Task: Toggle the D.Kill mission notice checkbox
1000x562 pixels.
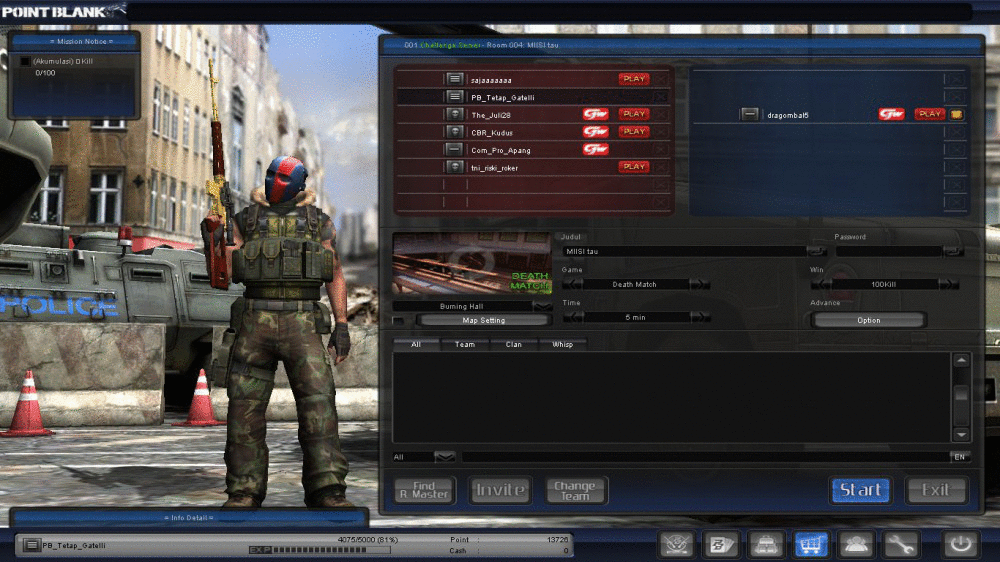Action: (26, 61)
